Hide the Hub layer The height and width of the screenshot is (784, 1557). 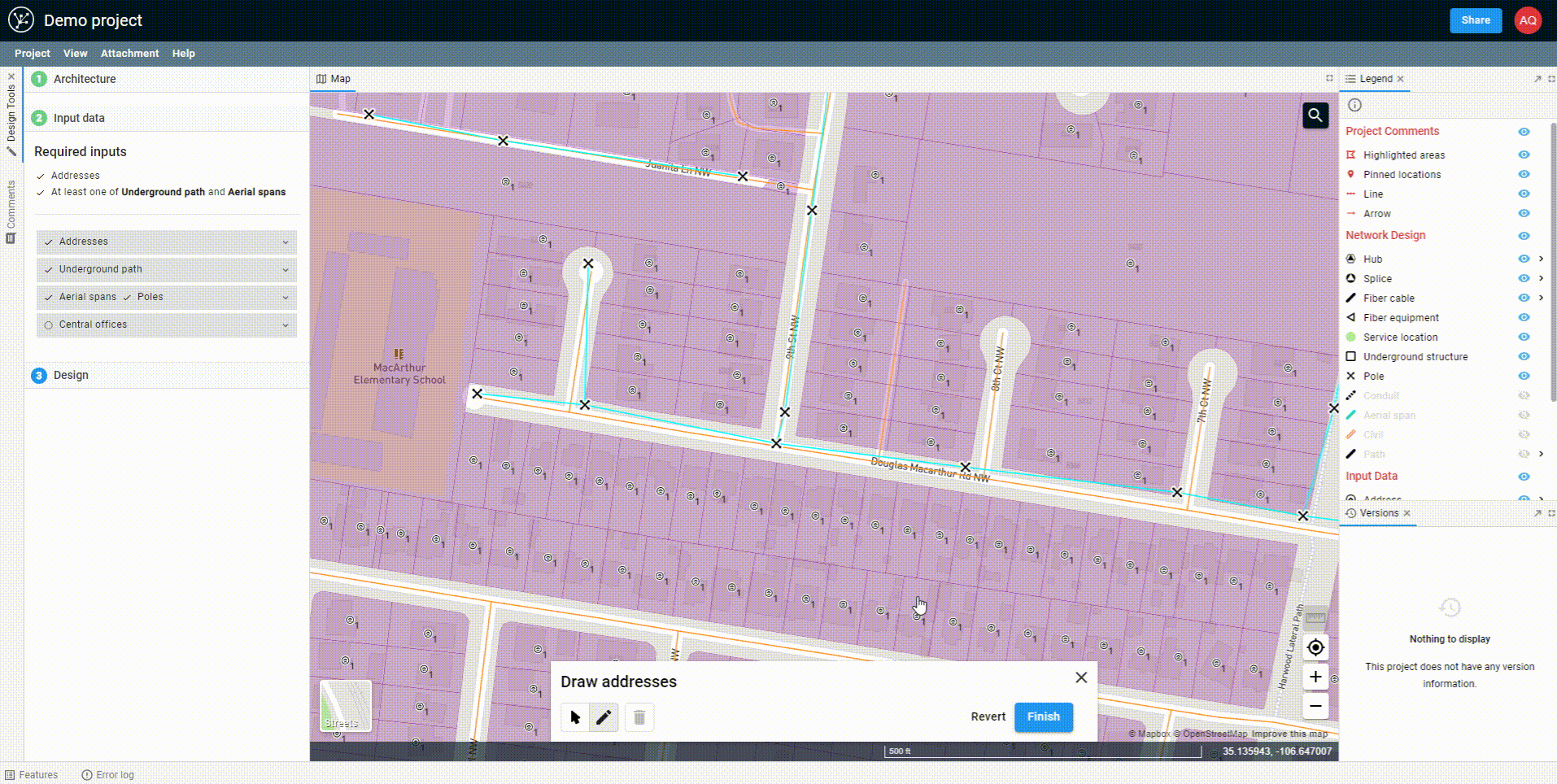pos(1524,259)
